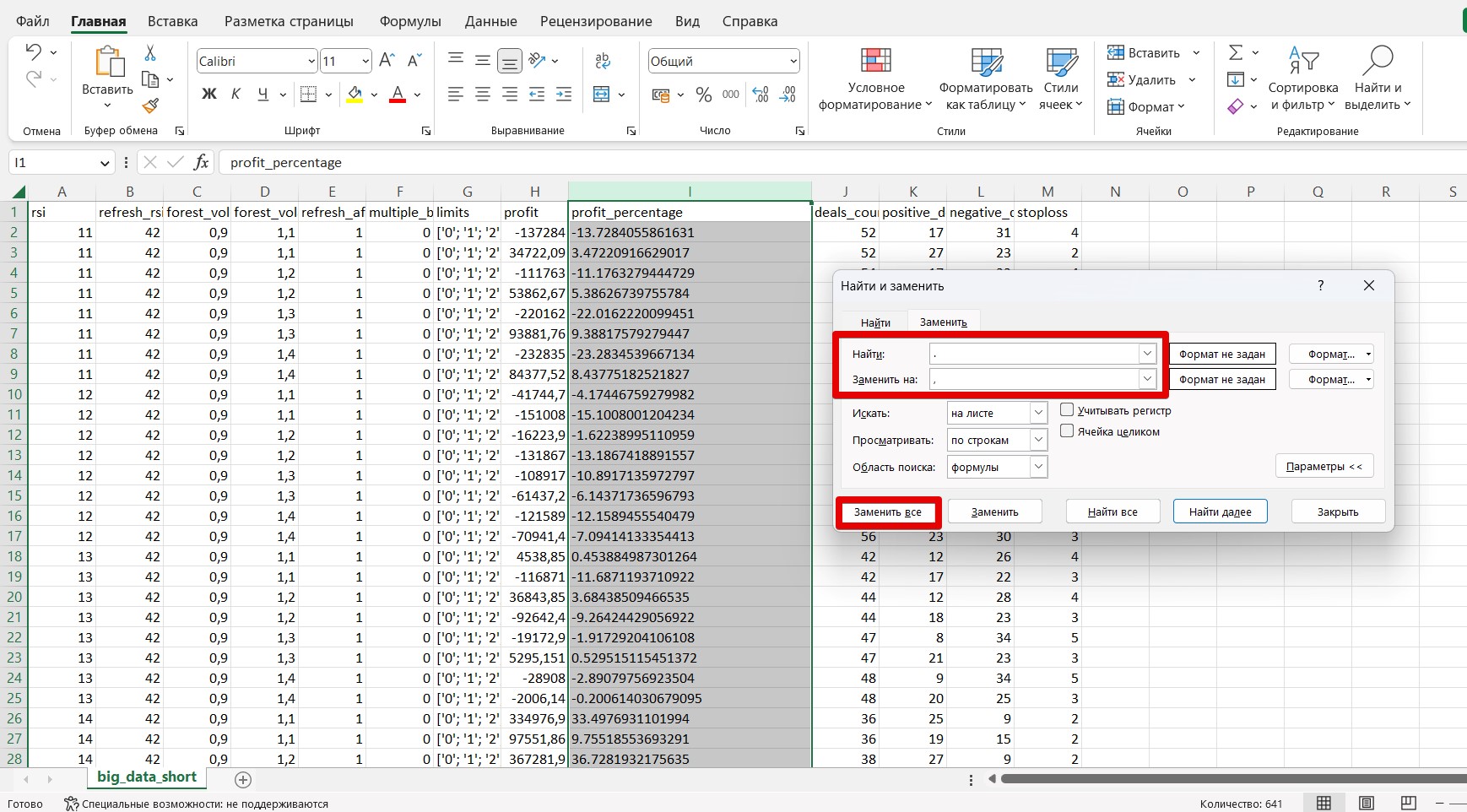Viewport: 1467px width, 812px height.
Task: Open the font name Calibri dropdown
Action: (311, 62)
